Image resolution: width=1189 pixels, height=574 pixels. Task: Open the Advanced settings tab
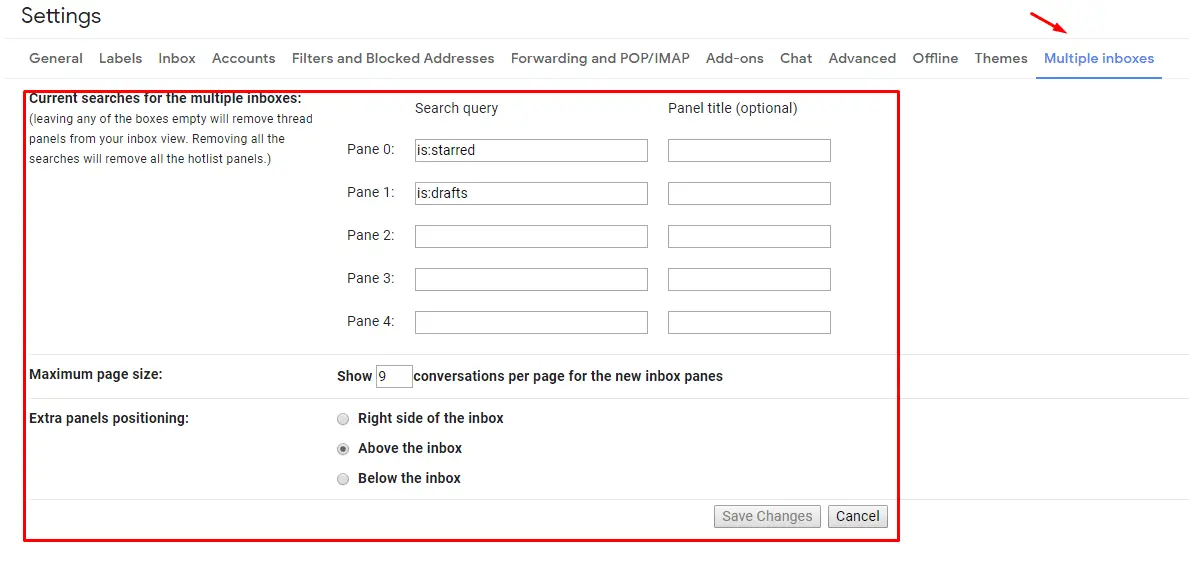click(x=862, y=58)
